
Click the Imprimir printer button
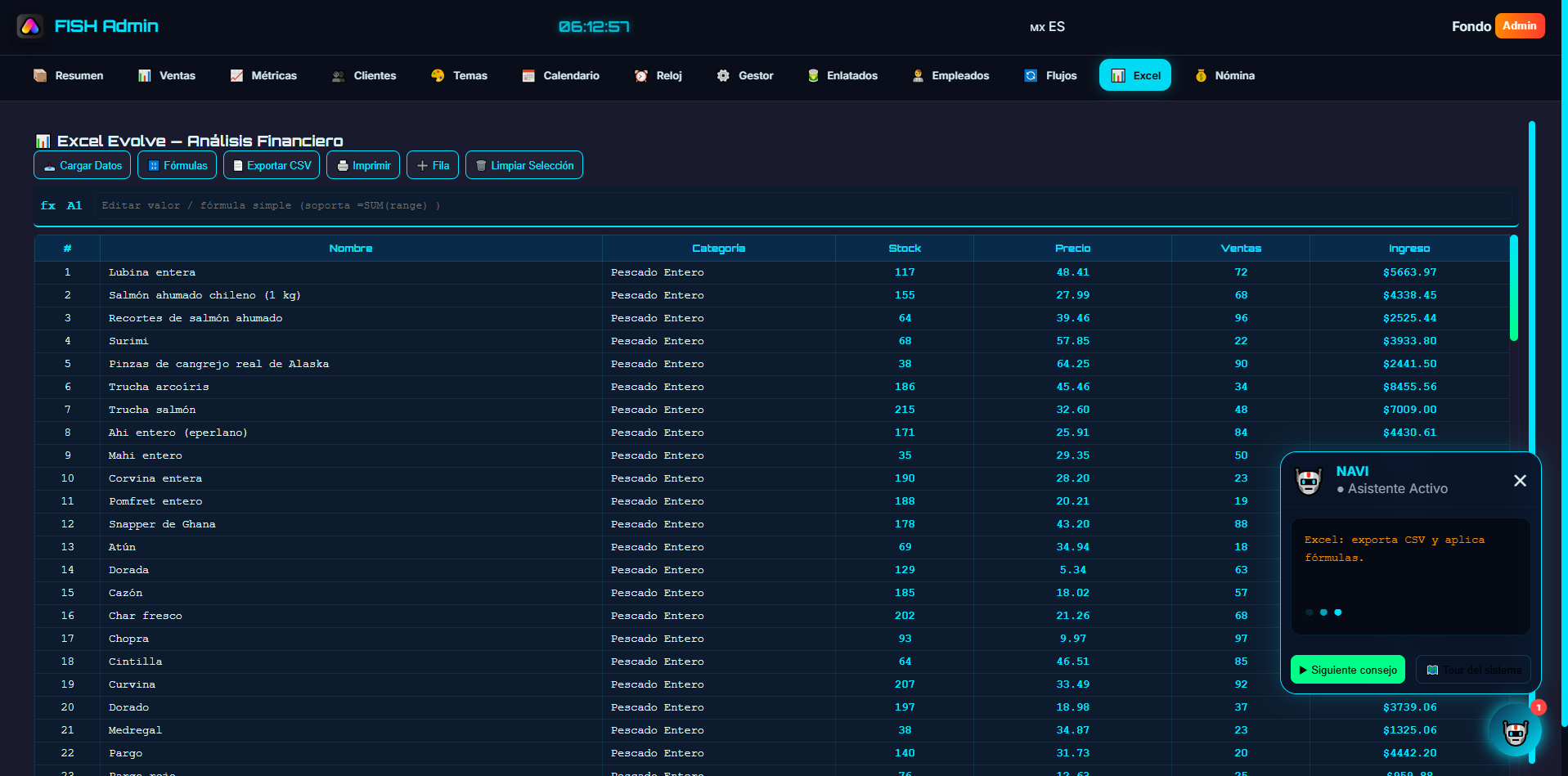pyautogui.click(x=363, y=165)
